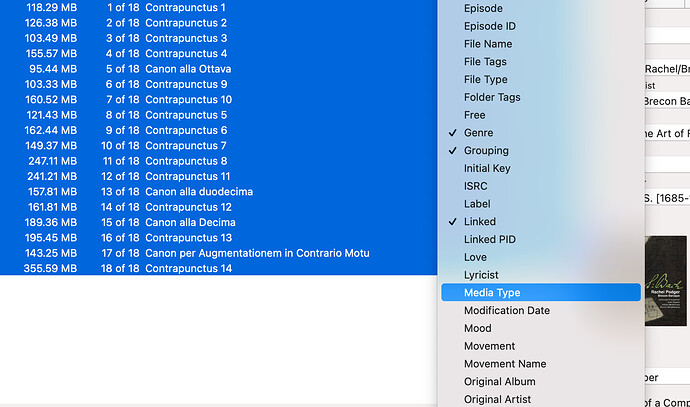Viewport: 690px width, 407px height.
Task: Select the Canon alla Ottava track
Action: (x=189, y=69)
